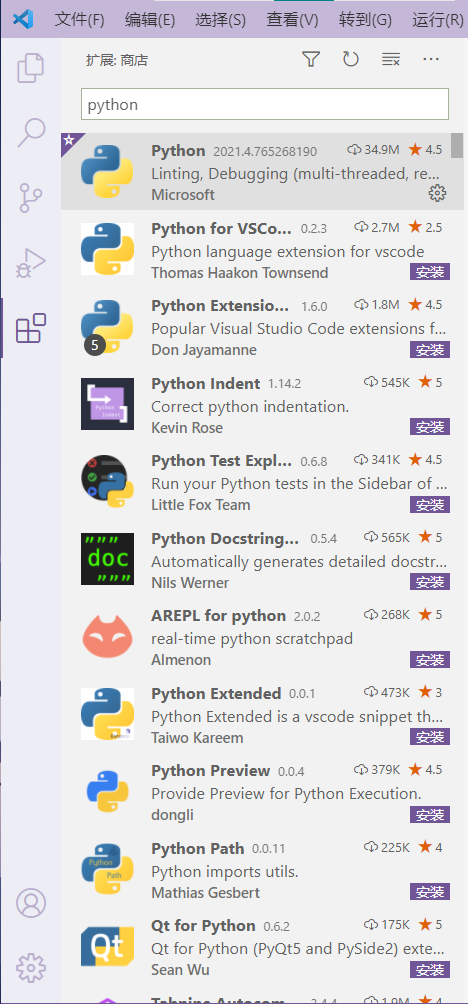Select the Python Indent extension title

point(206,384)
